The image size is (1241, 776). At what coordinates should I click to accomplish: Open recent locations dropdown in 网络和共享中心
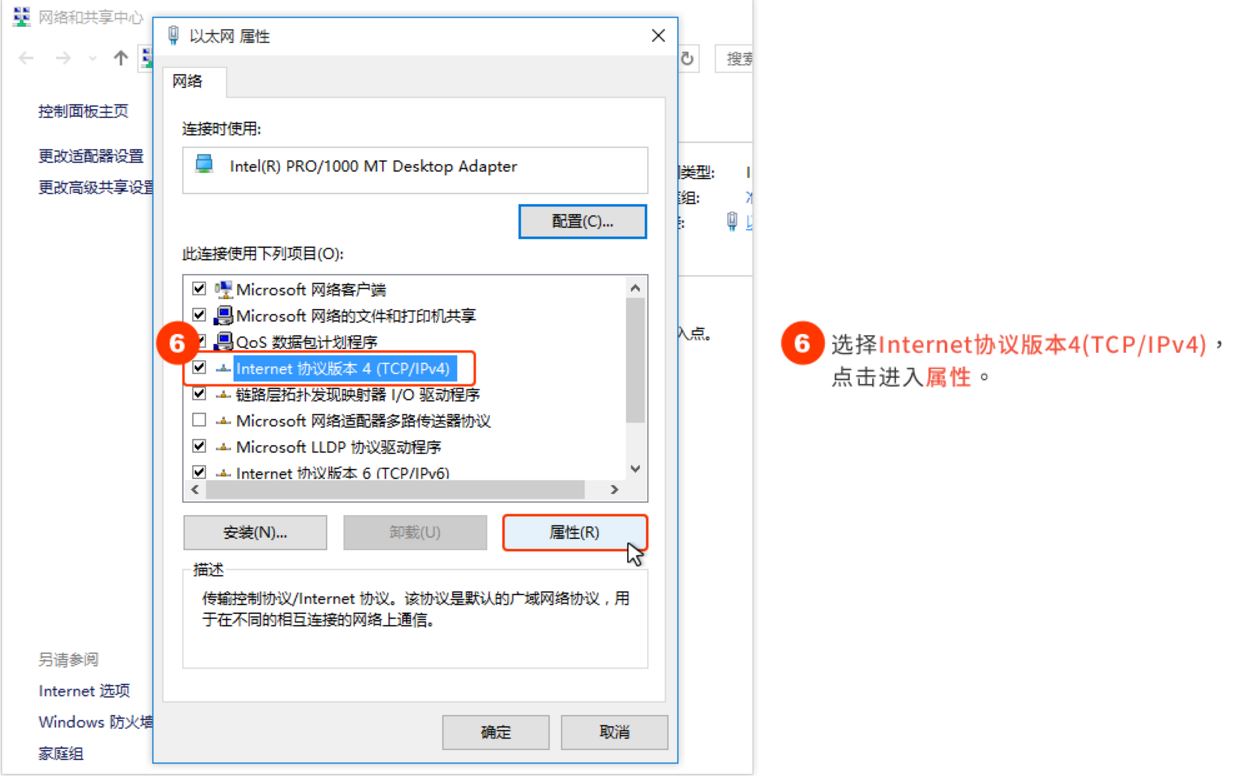(93, 58)
